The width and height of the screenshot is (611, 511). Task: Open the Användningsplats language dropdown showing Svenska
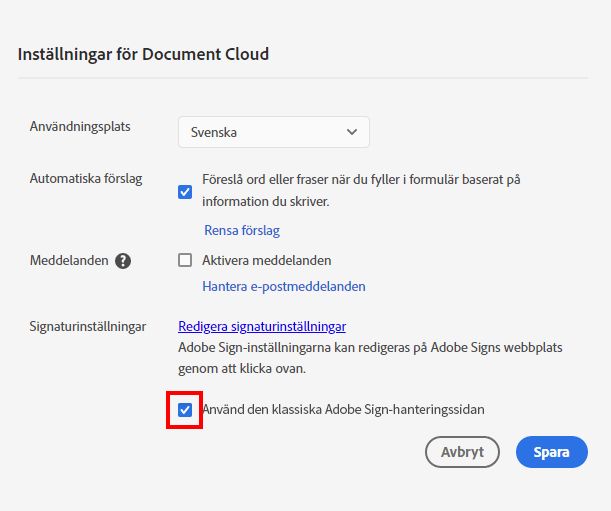[x=274, y=132]
